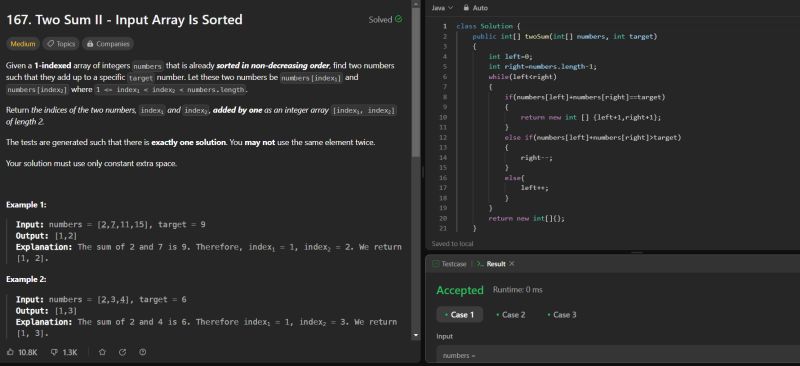The width and height of the screenshot is (800, 366).
Task: Open the Java language dropdown
Action: tap(442, 8)
